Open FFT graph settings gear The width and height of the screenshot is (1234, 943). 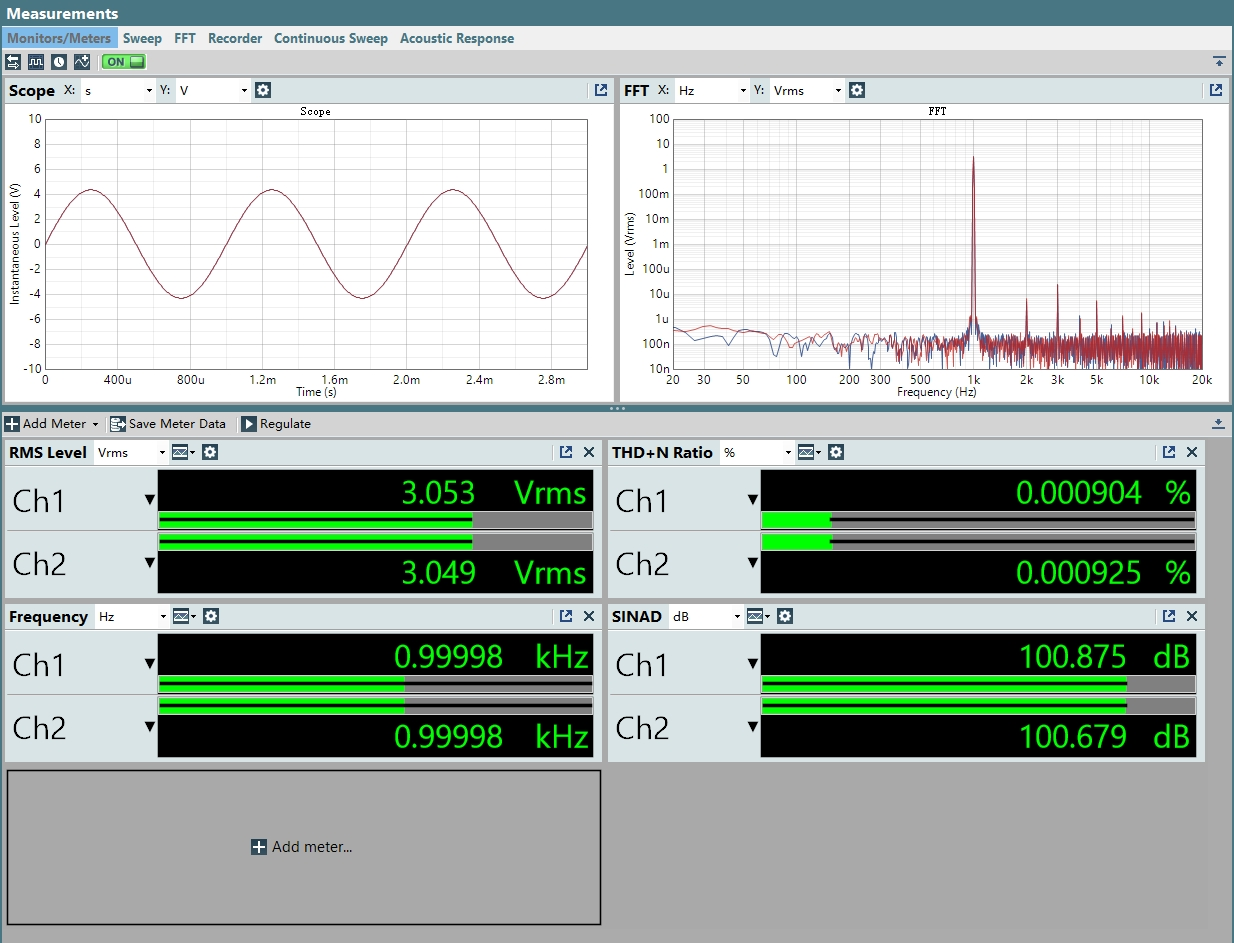tap(857, 90)
